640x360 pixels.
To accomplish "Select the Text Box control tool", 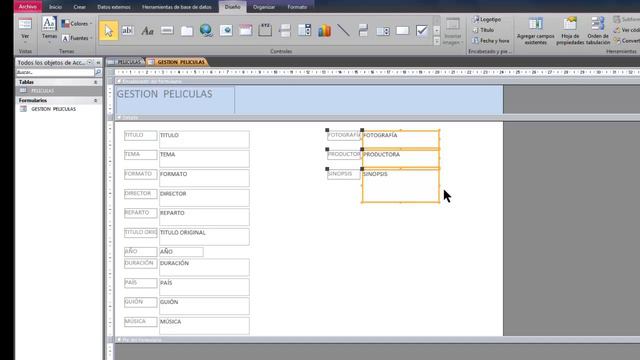I will pos(128,31).
